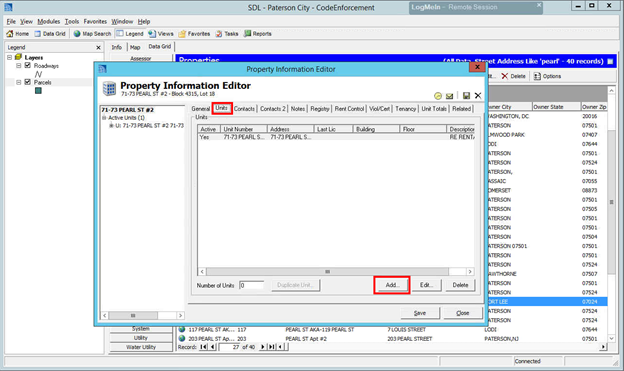Go to next record navigator button
Viewport: 624px width, 371px height.
262,347
